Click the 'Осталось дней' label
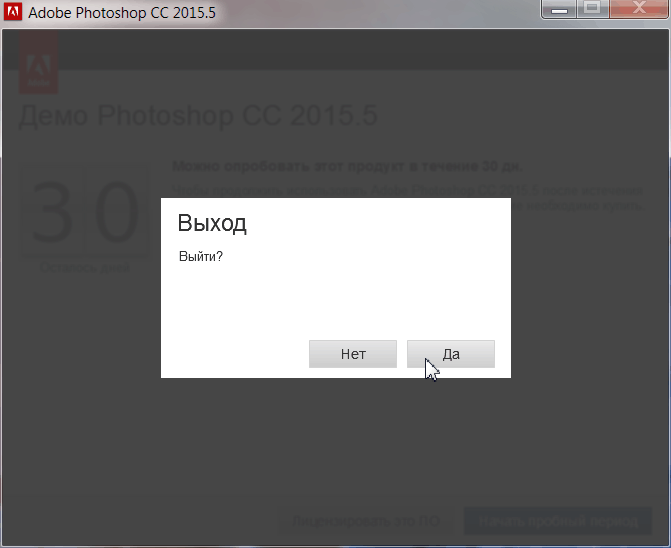The image size is (671, 548). (85, 268)
